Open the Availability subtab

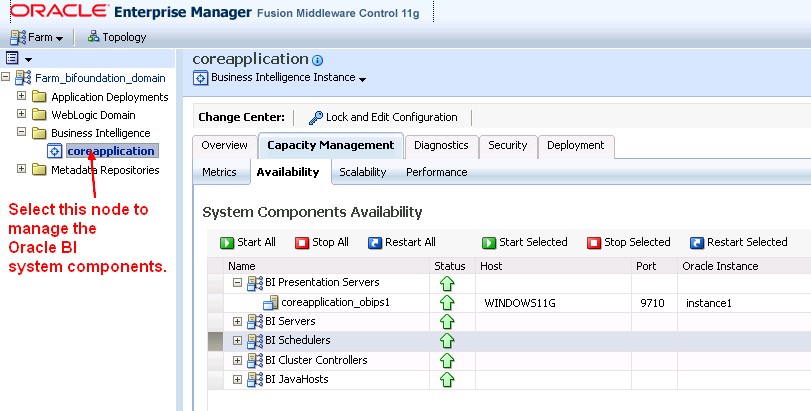pos(288,172)
